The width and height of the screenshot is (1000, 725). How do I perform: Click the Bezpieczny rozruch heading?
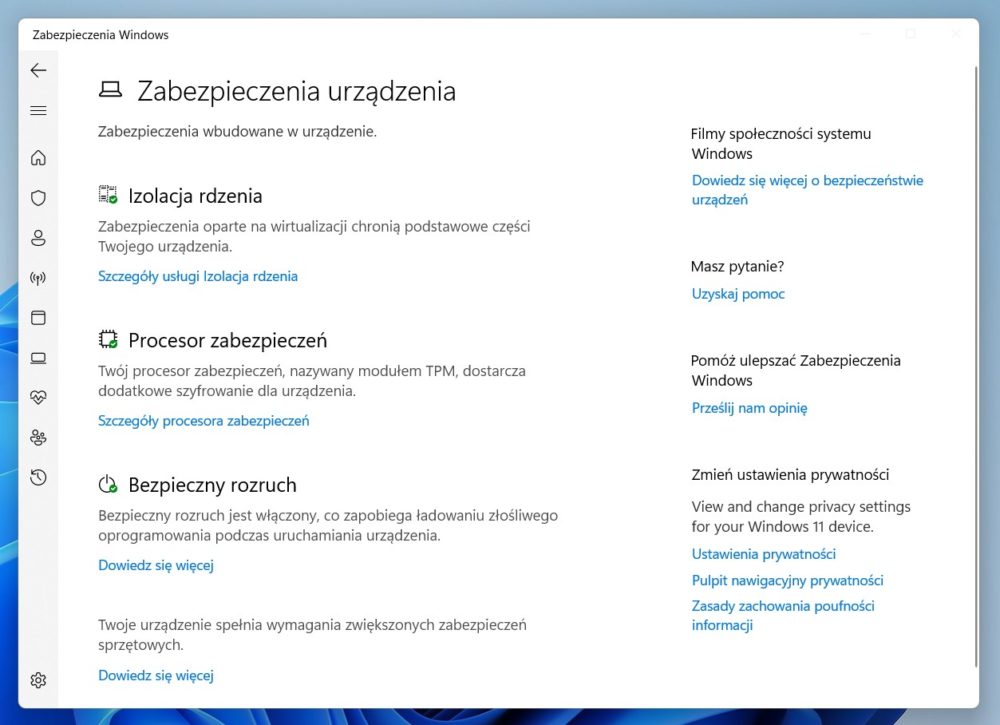pos(212,485)
